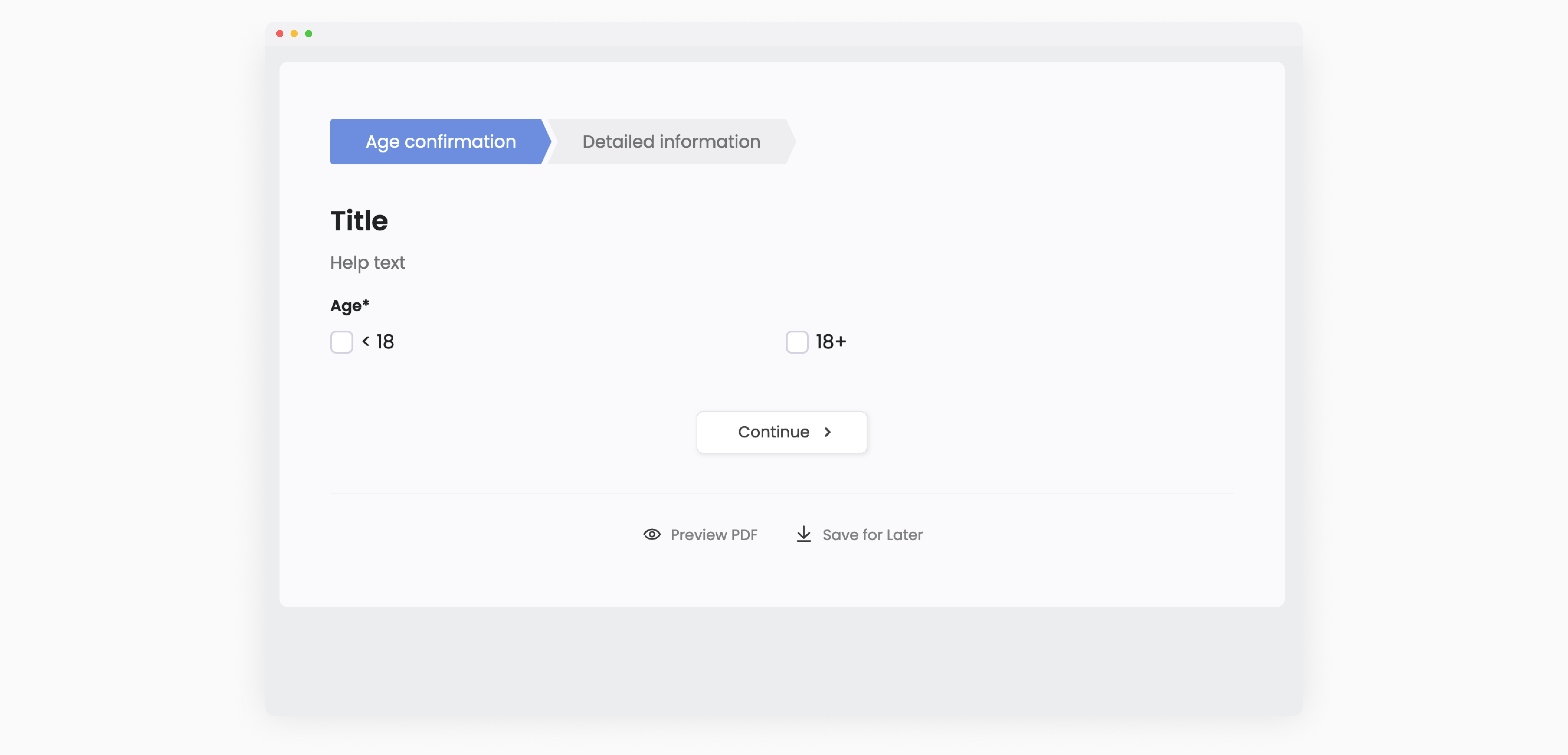
Task: Click the required "Age*" field label
Action: click(349, 305)
